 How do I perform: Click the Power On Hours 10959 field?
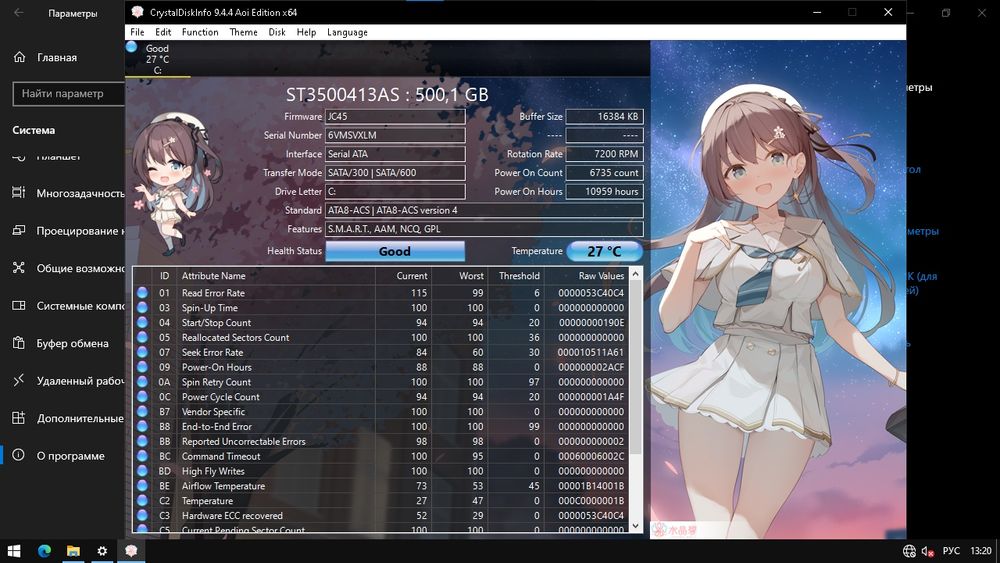coord(604,191)
